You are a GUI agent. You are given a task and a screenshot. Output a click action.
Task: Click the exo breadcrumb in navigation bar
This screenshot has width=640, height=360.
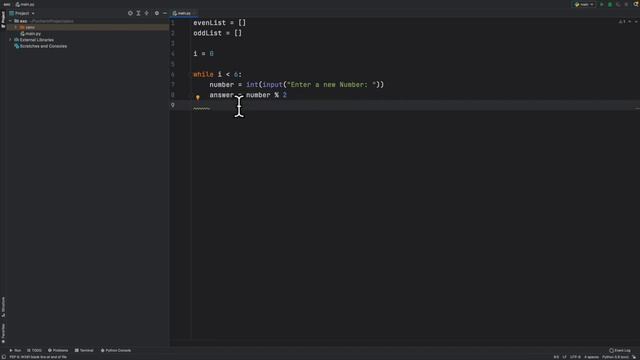point(7,4)
